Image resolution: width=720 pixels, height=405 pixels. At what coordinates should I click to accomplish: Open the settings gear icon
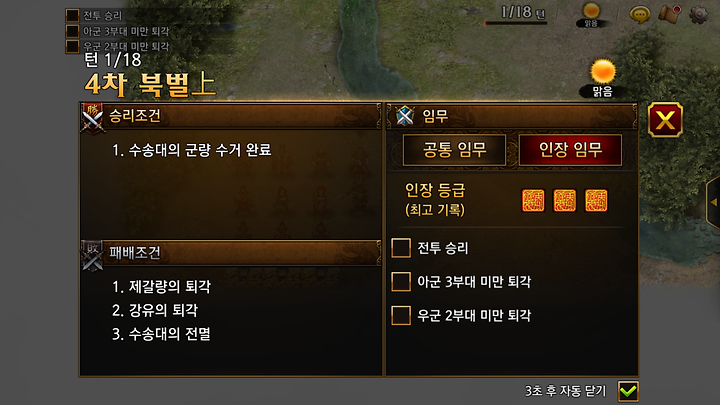698,15
